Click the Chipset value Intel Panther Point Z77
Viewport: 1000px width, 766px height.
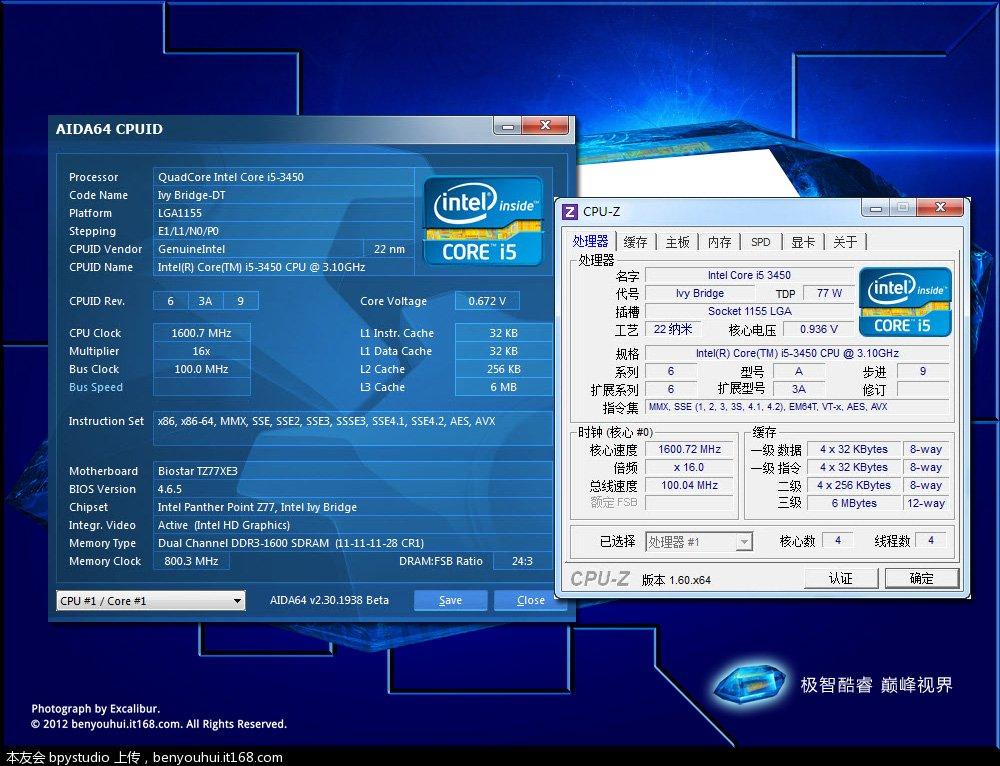[x=353, y=506]
